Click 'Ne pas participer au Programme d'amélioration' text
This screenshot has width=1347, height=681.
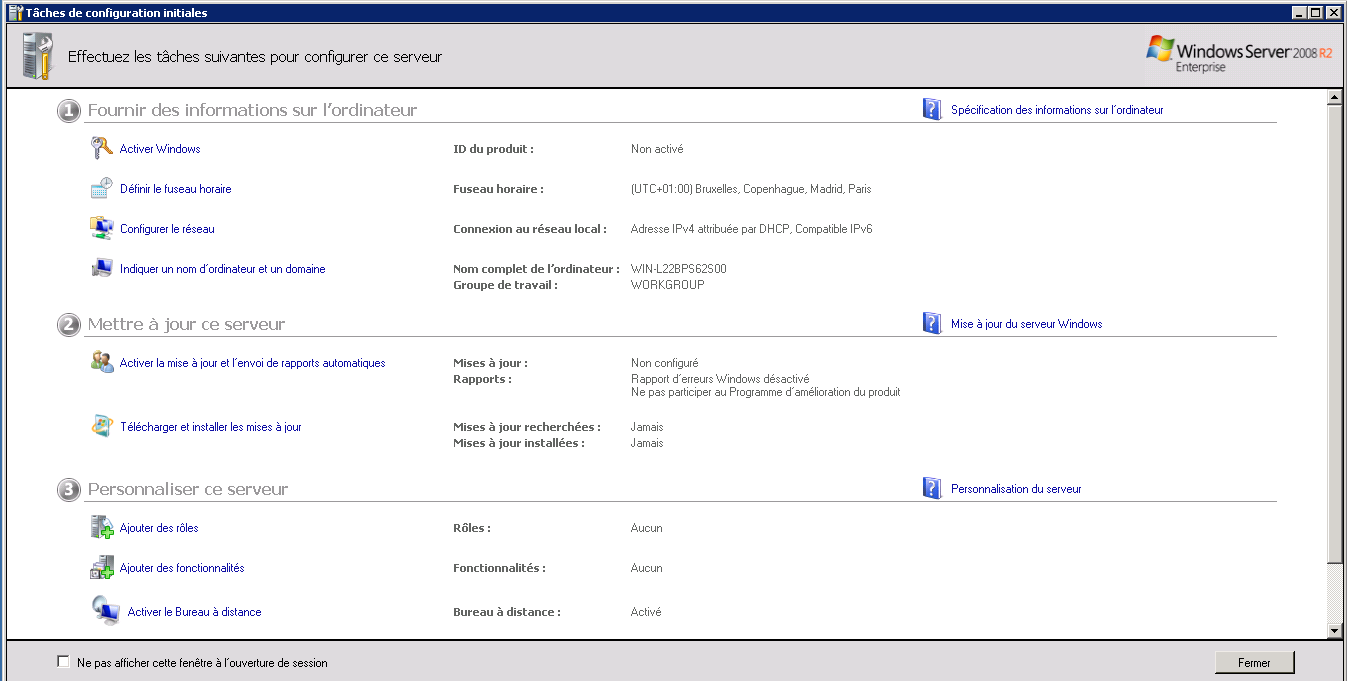tap(766, 392)
